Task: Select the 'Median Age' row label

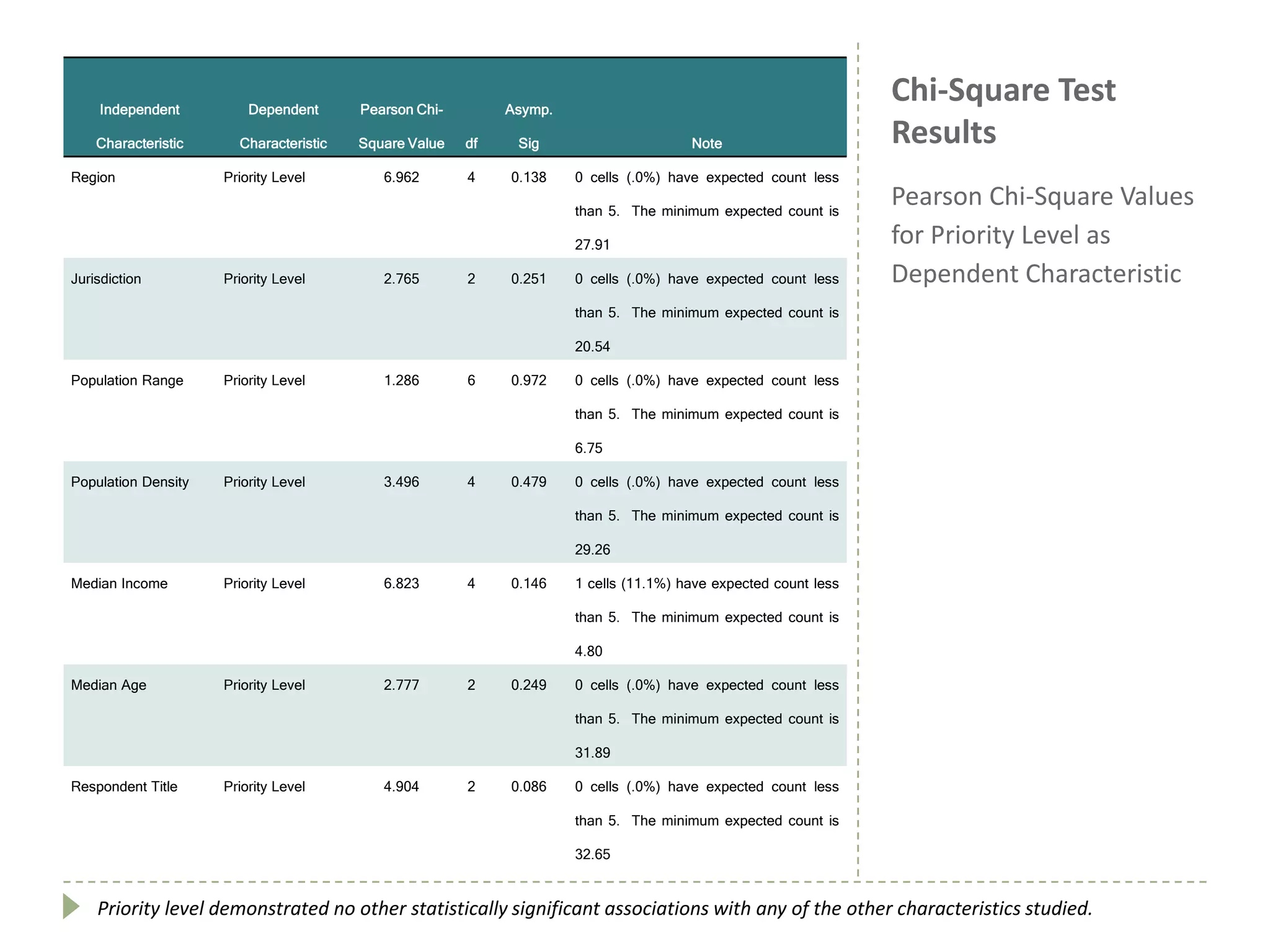Action: 109,685
